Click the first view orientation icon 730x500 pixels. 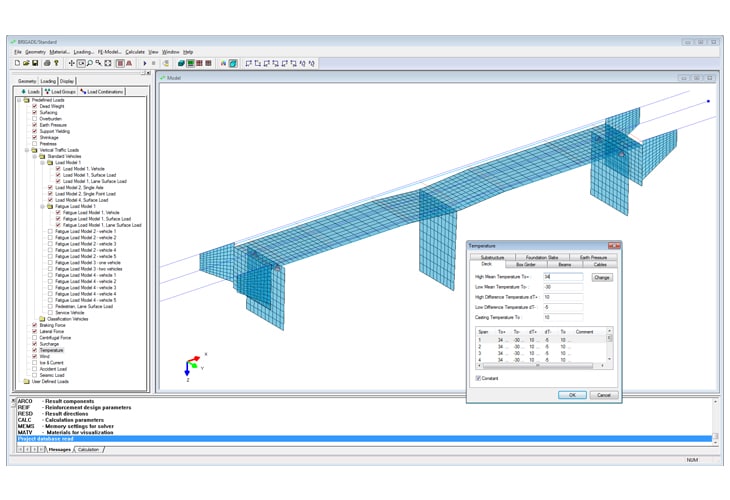click(249, 63)
